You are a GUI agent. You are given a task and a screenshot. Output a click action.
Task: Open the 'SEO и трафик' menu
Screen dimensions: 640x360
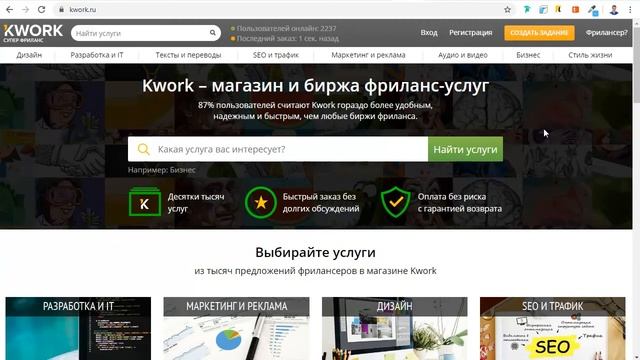click(x=276, y=55)
